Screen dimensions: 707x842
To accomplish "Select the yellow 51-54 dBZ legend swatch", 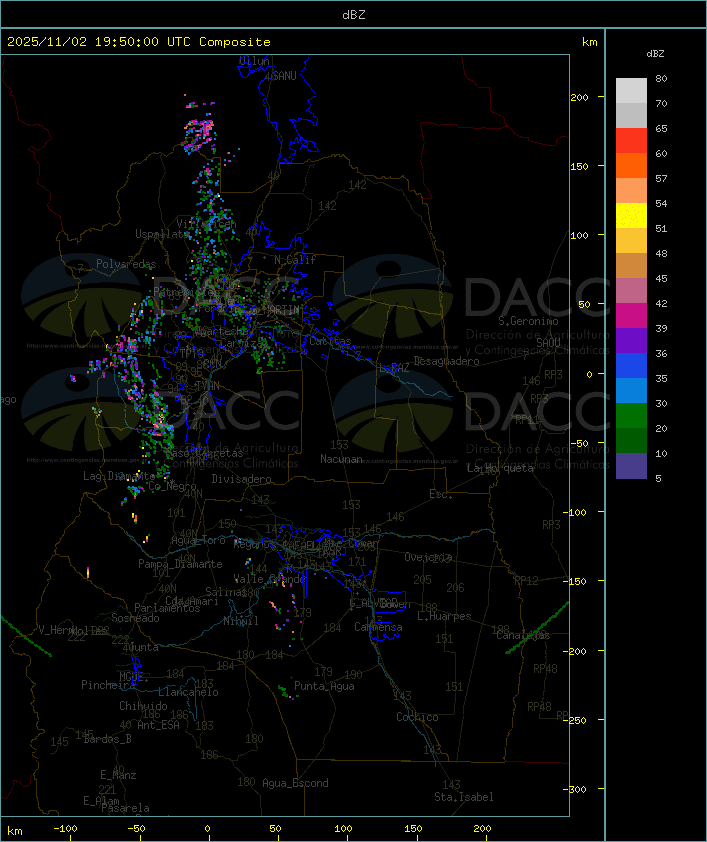I will pos(631,216).
